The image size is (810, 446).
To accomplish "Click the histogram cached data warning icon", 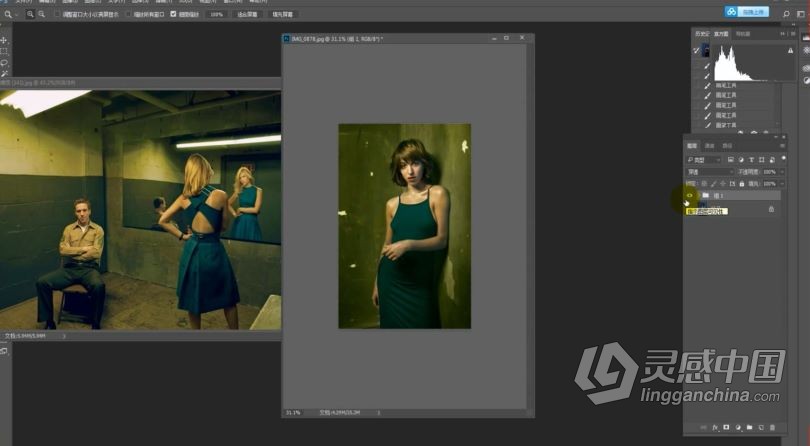I will (790, 51).
